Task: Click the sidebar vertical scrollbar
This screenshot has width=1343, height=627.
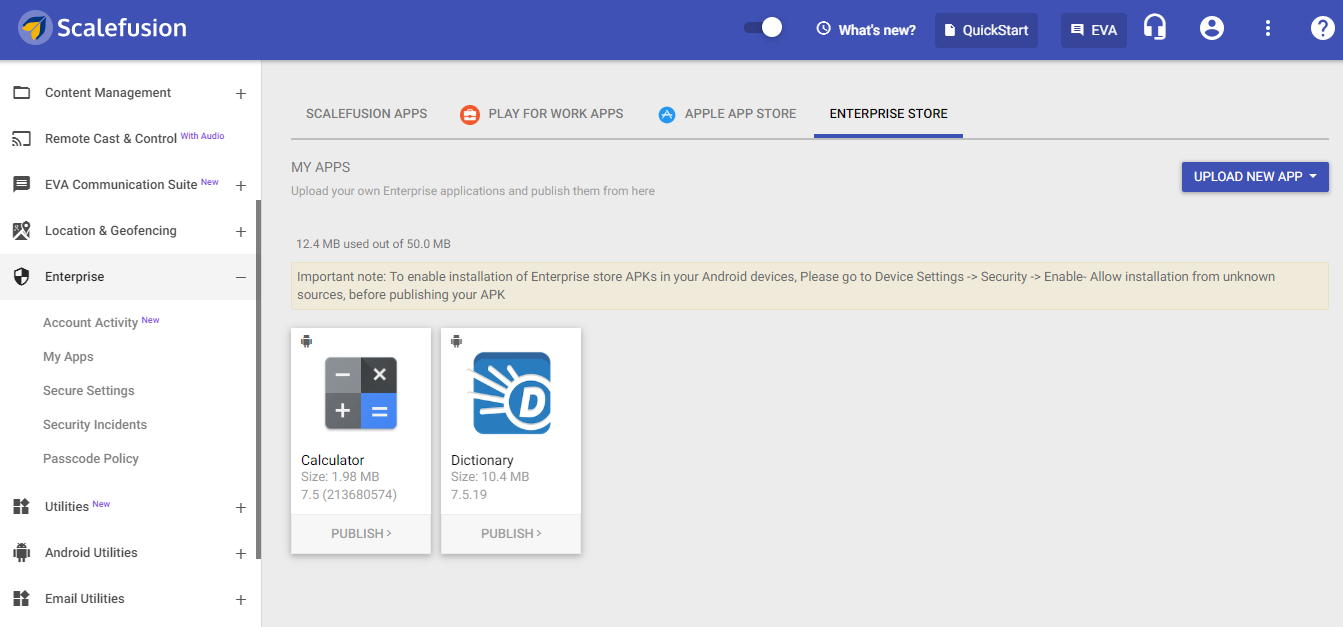Action: click(258, 380)
